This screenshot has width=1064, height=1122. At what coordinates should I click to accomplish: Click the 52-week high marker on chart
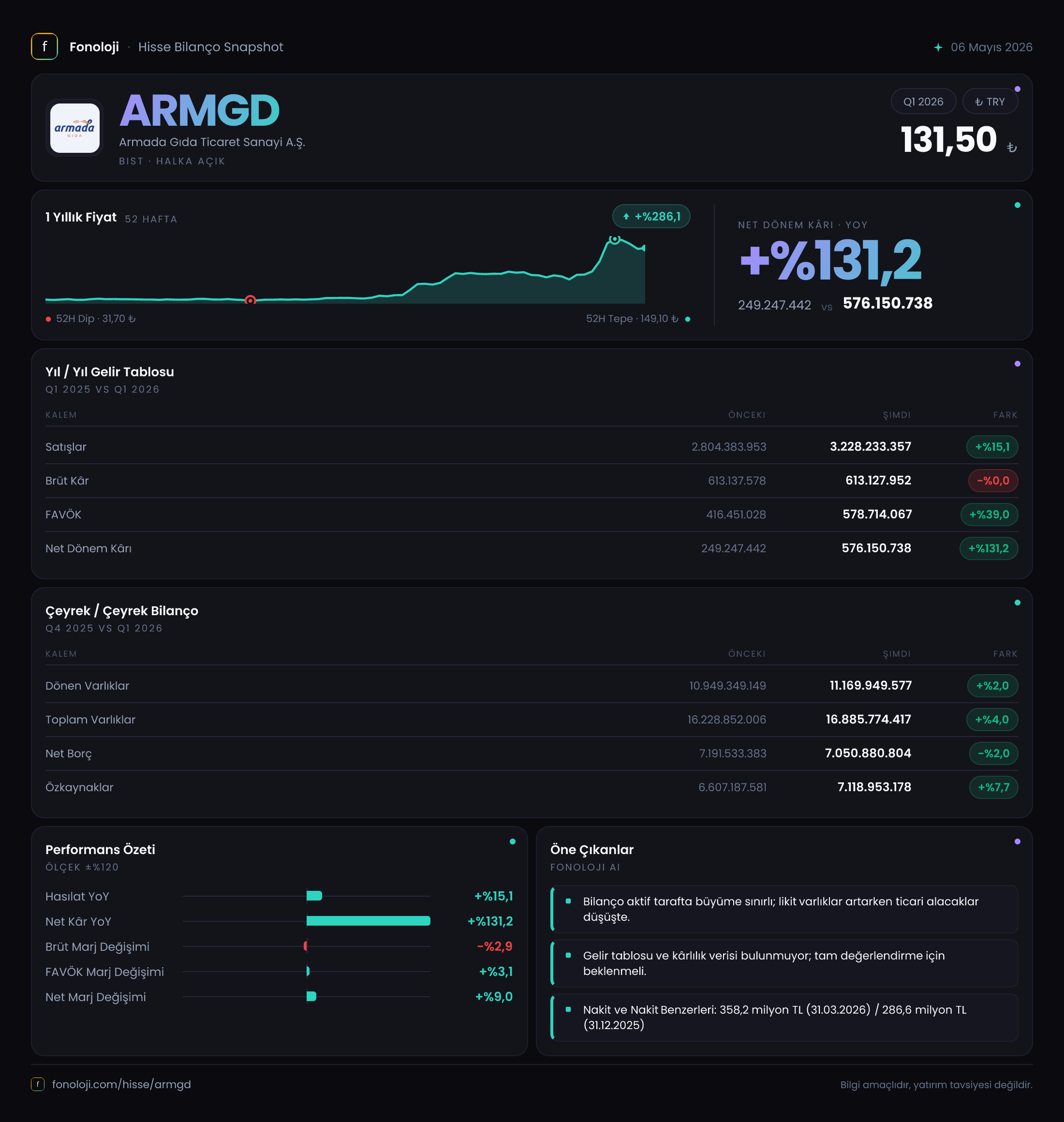pyautogui.click(x=615, y=239)
